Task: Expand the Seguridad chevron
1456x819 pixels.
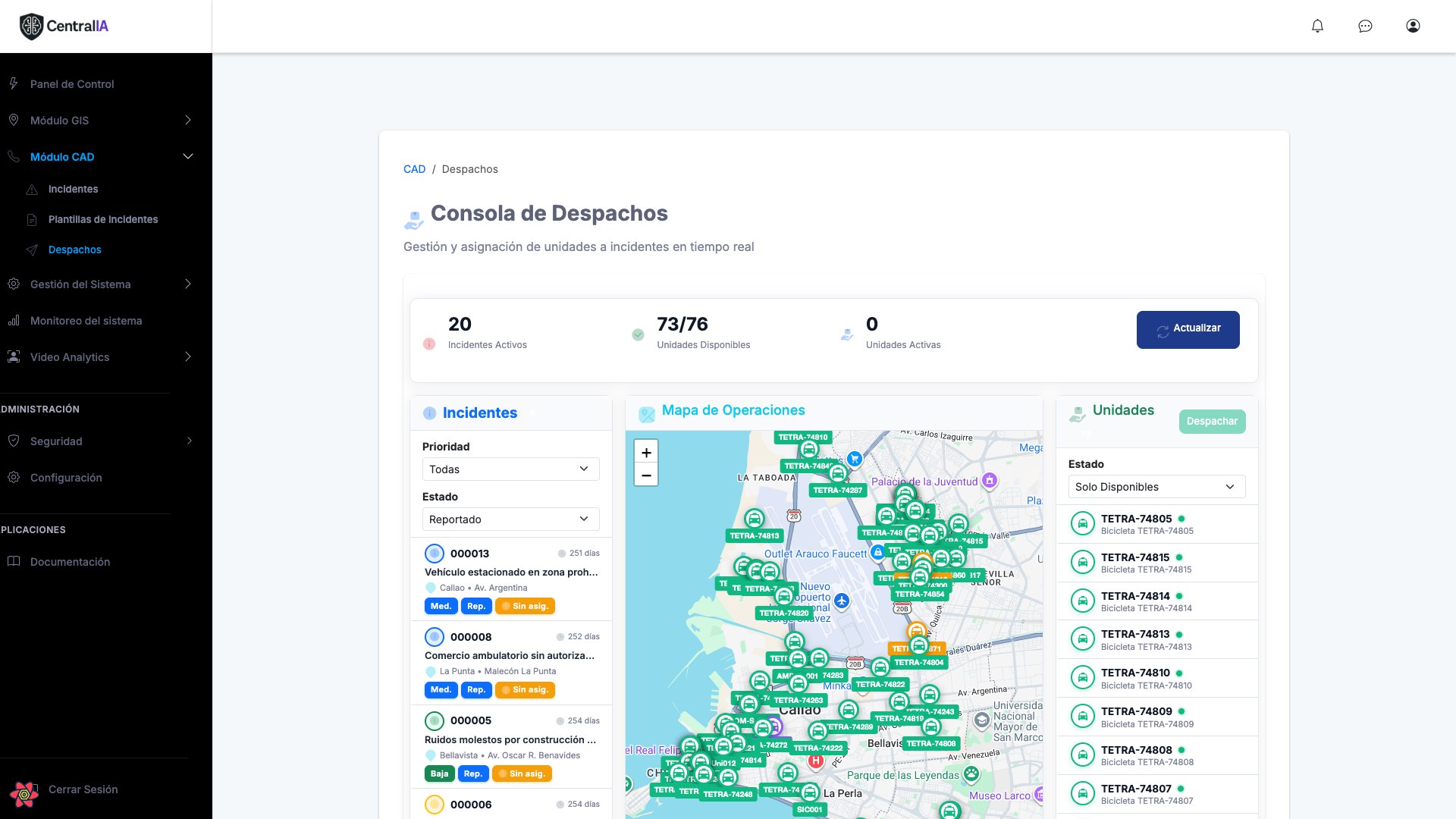Action: point(188,441)
